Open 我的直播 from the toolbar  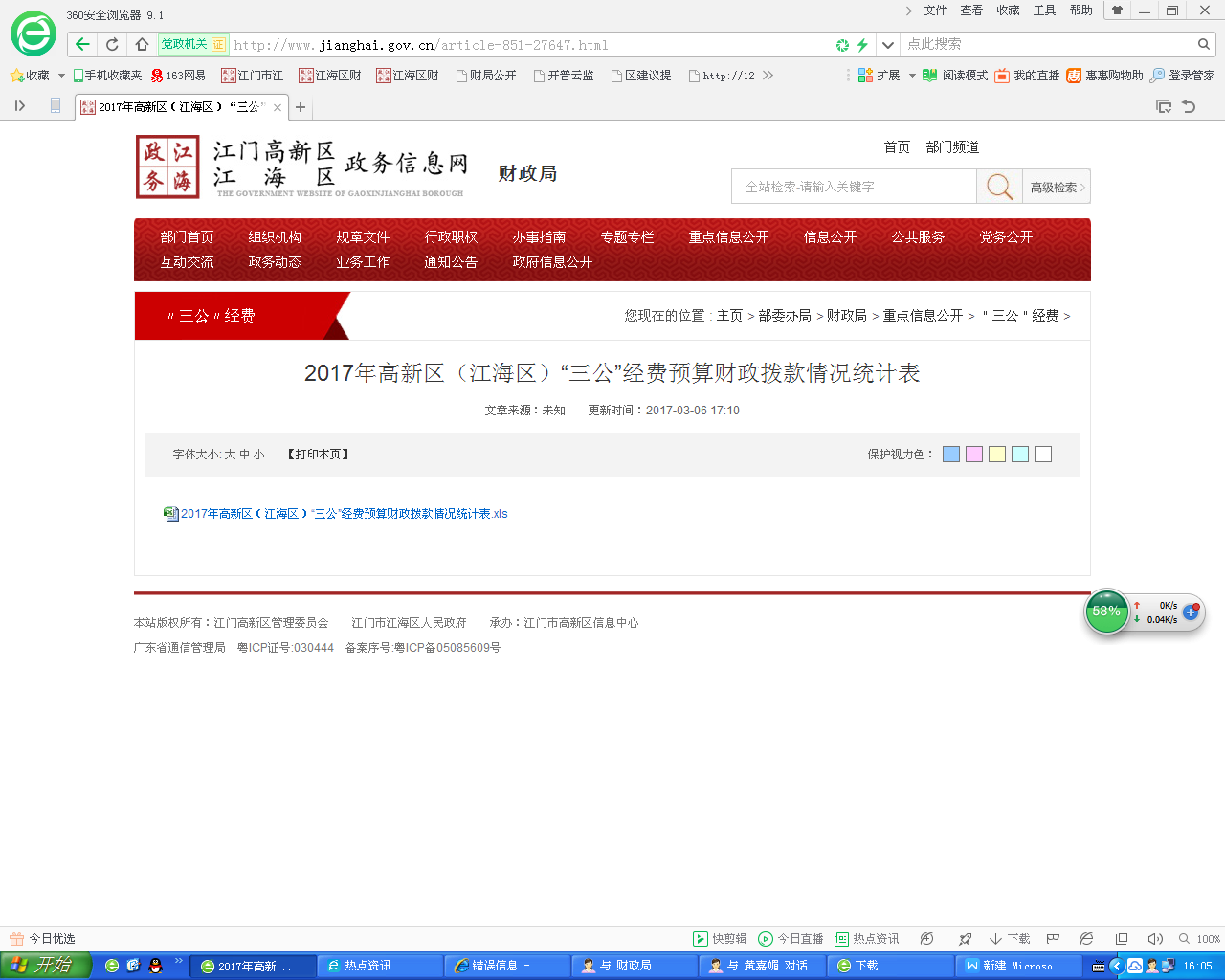(x=1027, y=76)
